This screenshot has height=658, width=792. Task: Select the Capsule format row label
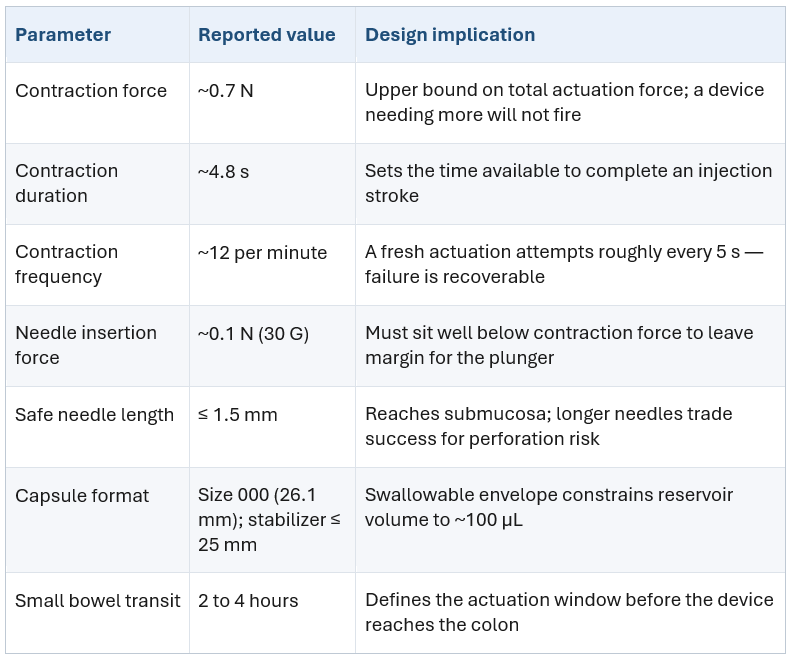click(x=82, y=495)
